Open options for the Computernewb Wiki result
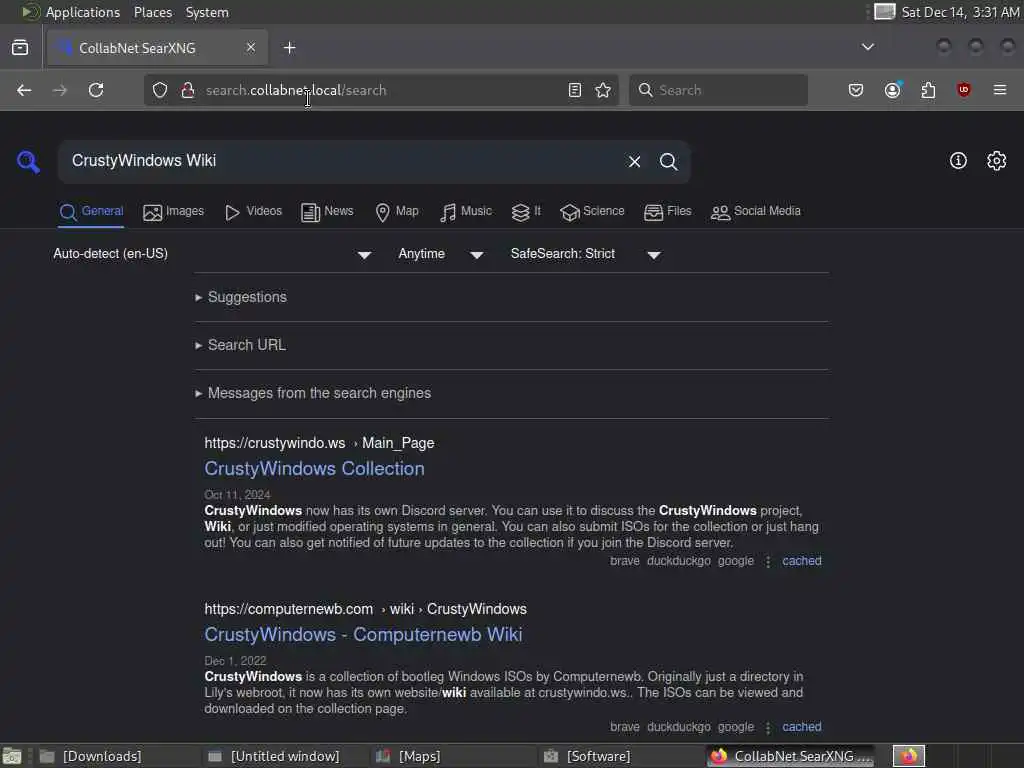The width and height of the screenshot is (1024, 768). coord(768,728)
